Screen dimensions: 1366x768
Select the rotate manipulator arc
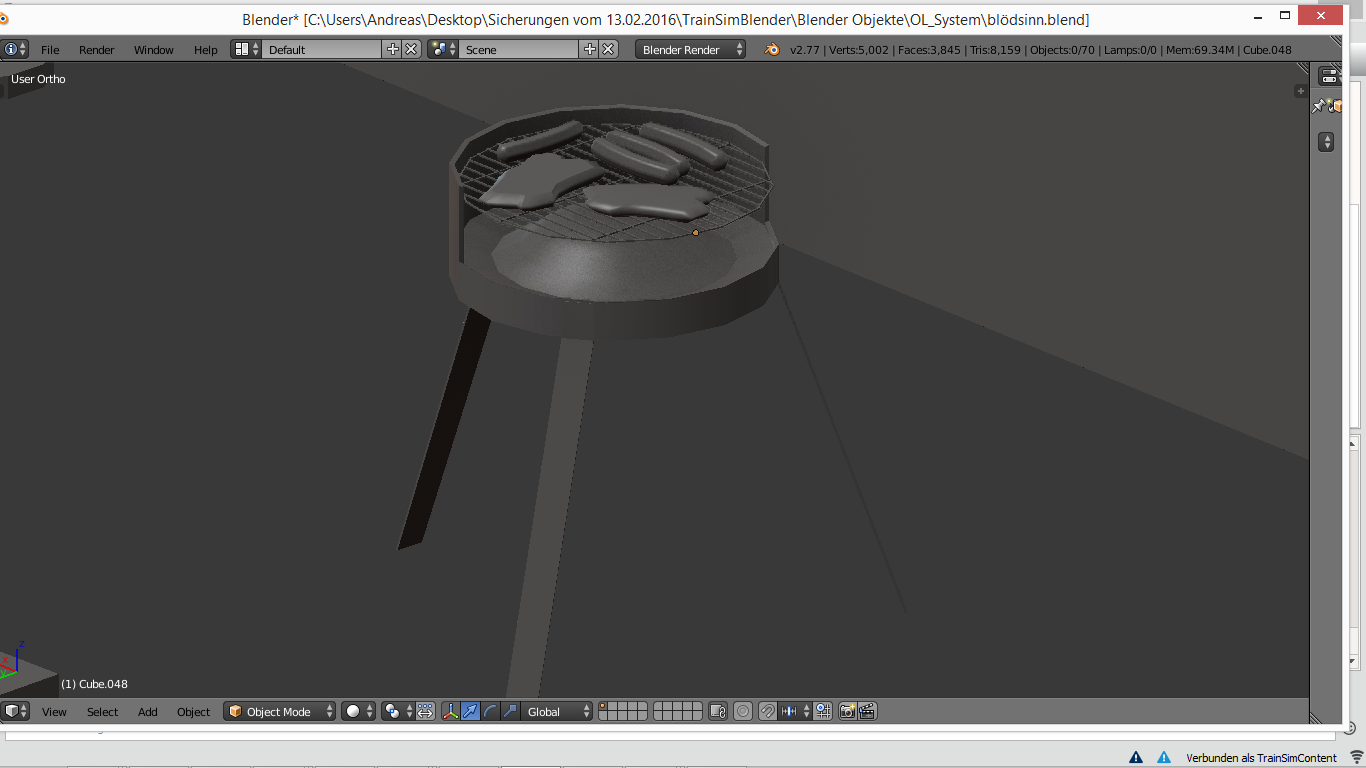pyautogui.click(x=490, y=711)
